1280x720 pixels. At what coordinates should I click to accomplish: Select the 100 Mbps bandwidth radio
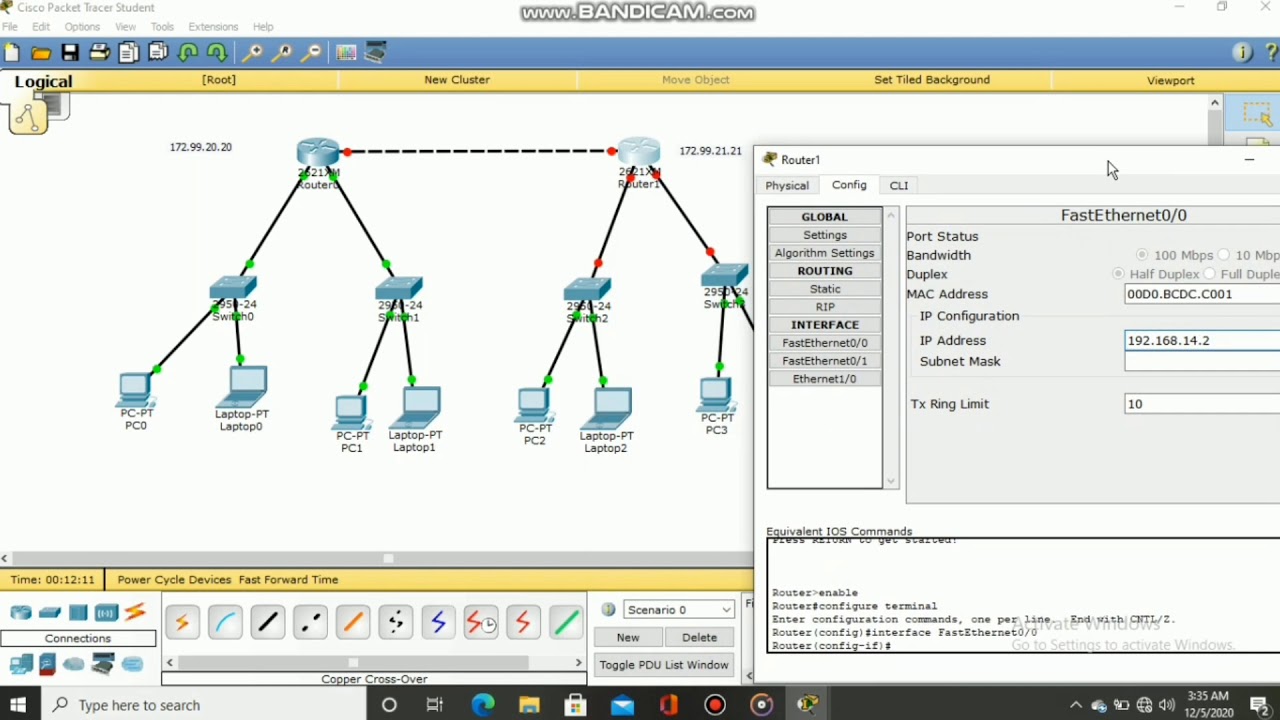1142,255
